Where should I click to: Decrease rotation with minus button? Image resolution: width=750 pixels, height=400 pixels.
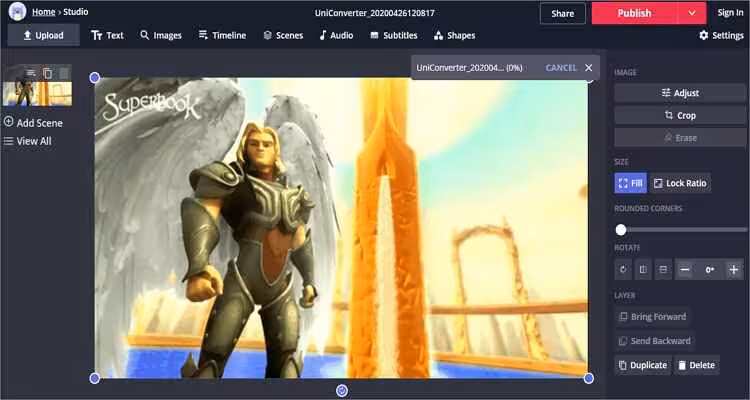click(685, 270)
